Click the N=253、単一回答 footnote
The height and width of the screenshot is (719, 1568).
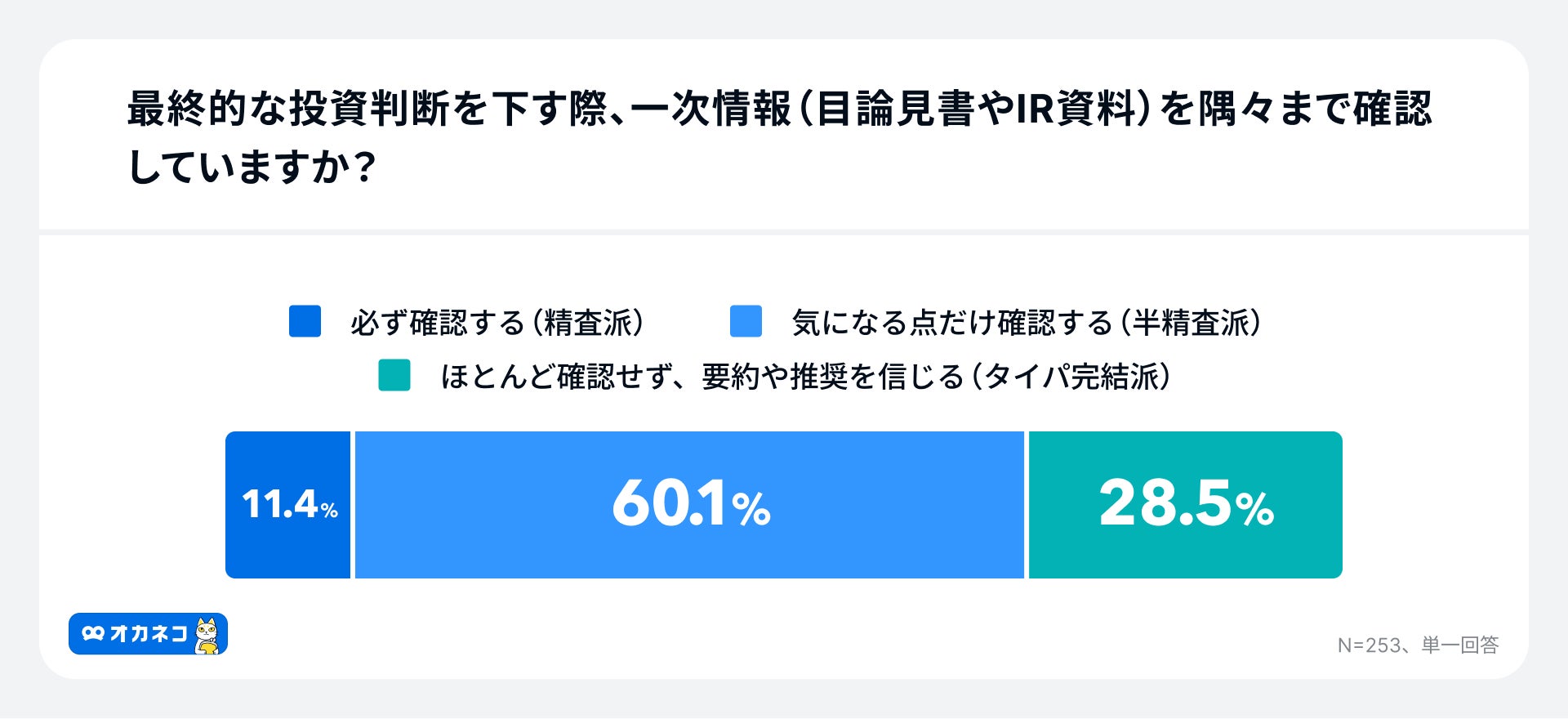click(1418, 645)
